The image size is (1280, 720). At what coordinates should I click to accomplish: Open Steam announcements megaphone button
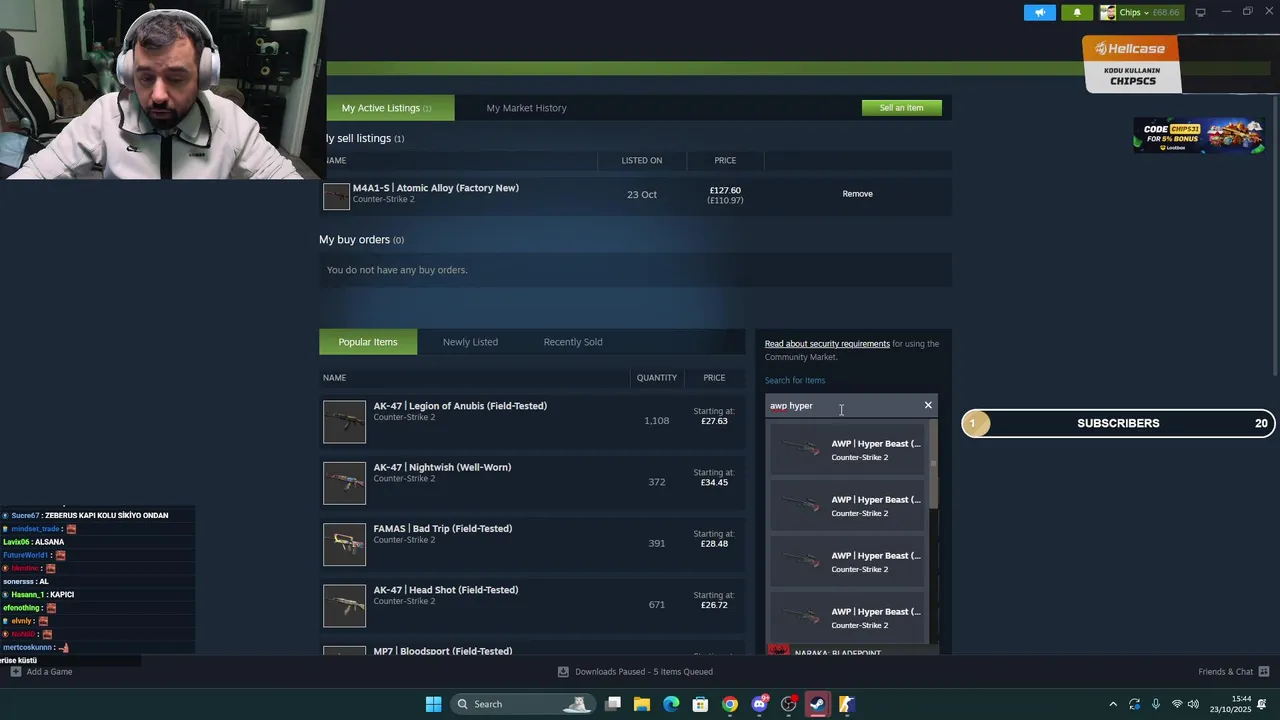click(x=1040, y=12)
